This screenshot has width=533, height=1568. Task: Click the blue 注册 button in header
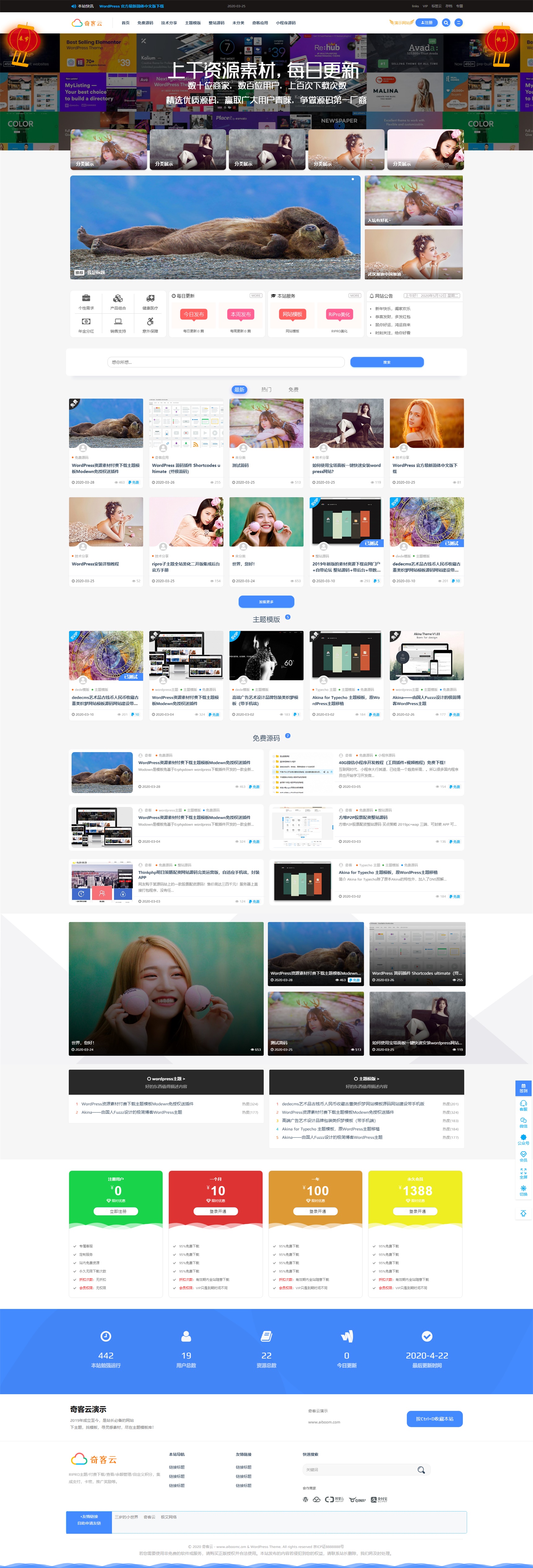click(427, 23)
